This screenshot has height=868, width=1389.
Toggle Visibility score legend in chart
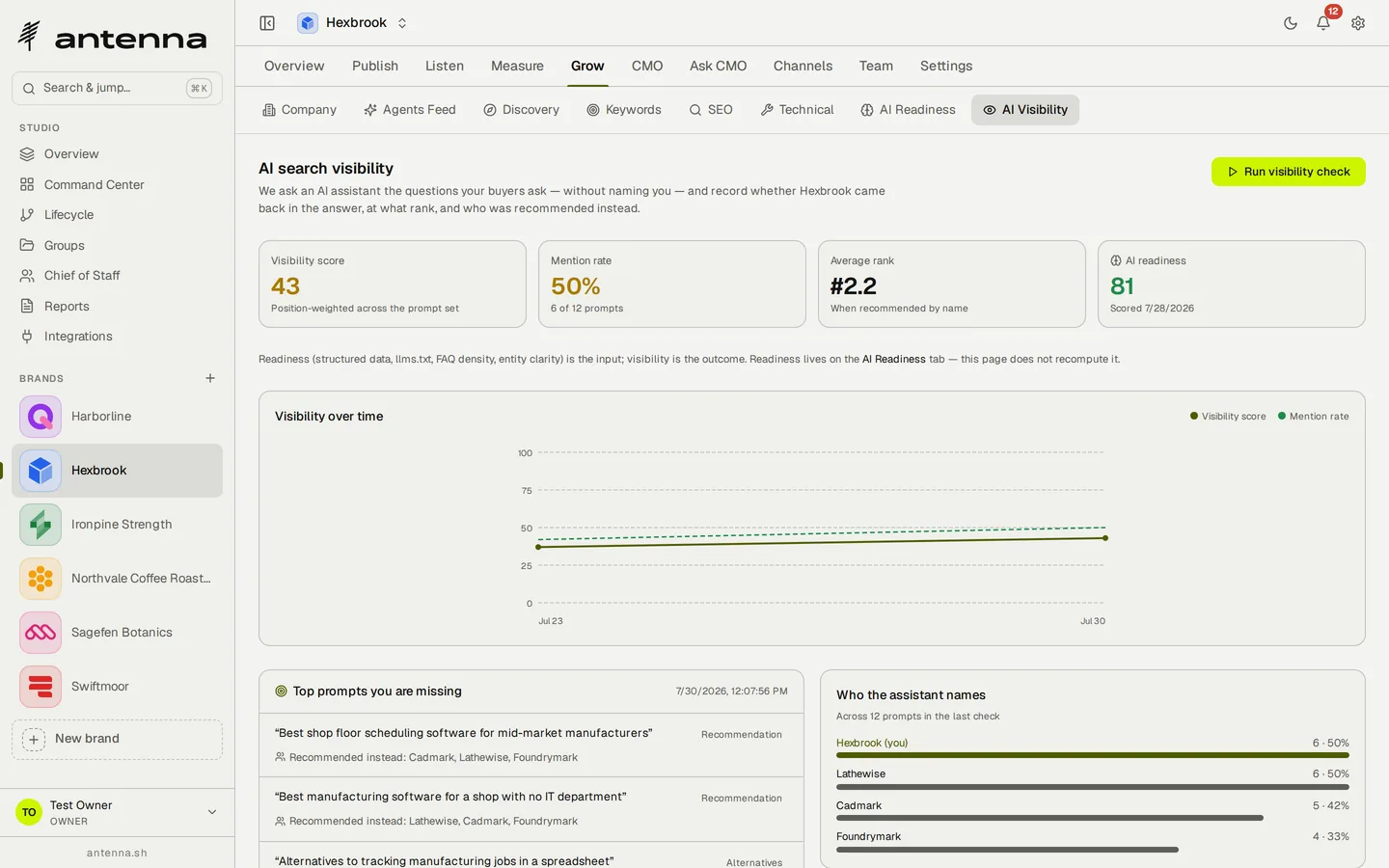(1228, 417)
